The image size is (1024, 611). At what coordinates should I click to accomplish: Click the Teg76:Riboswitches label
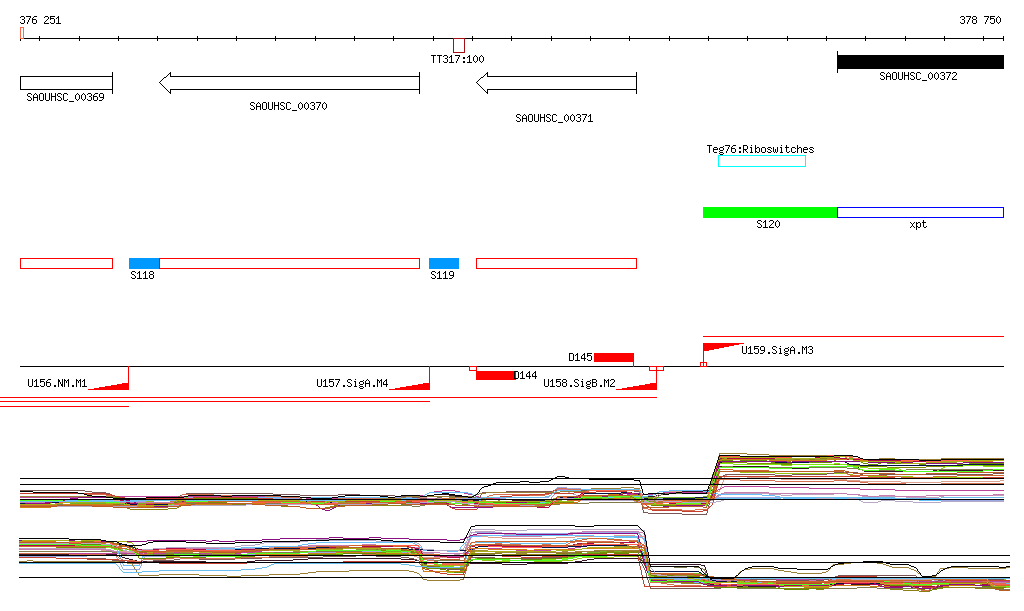[760, 149]
